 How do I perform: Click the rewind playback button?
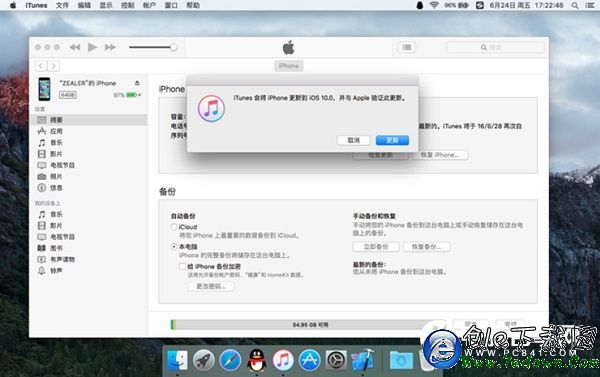pyautogui.click(x=75, y=47)
